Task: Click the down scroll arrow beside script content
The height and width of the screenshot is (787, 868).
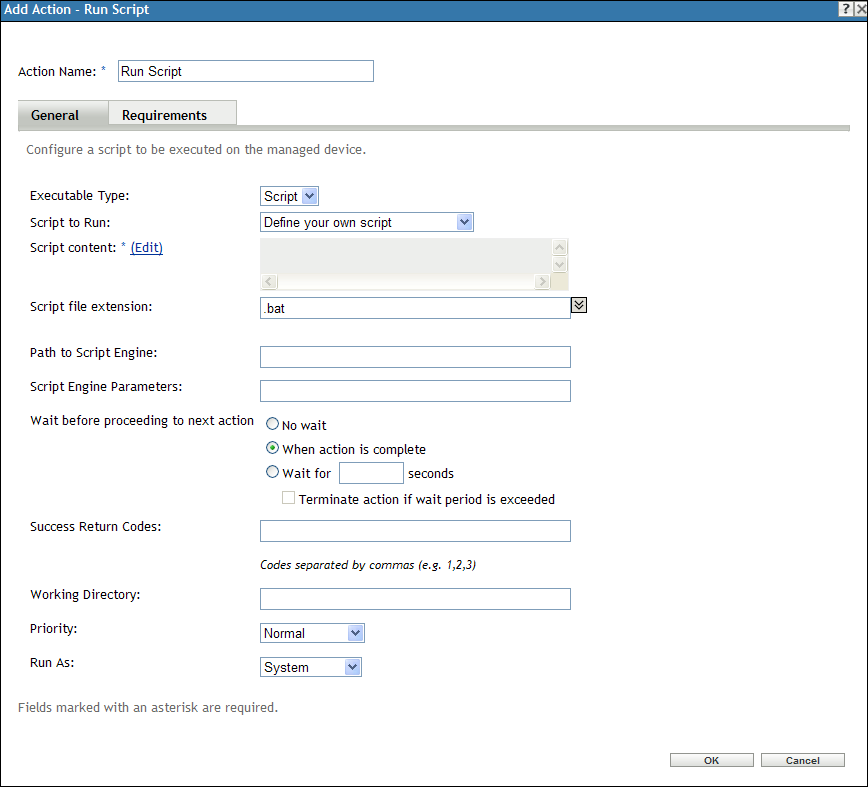Action: 559,263
